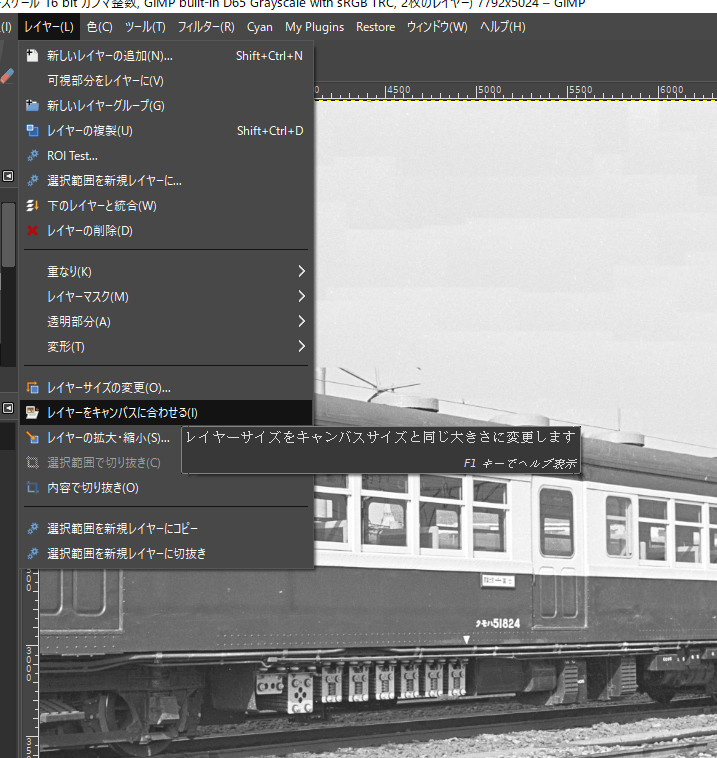The width and height of the screenshot is (717, 758).
Task: Click the 3000 mark on the vertical ruler
Action: tap(29, 663)
